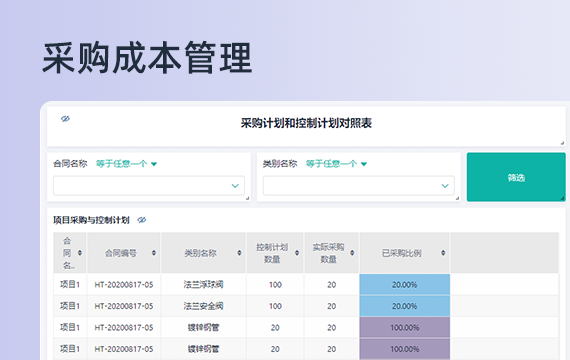Open 等于任意一个 condition dropdown for 合同名称
The height and width of the screenshot is (360, 570).
(x=126, y=164)
